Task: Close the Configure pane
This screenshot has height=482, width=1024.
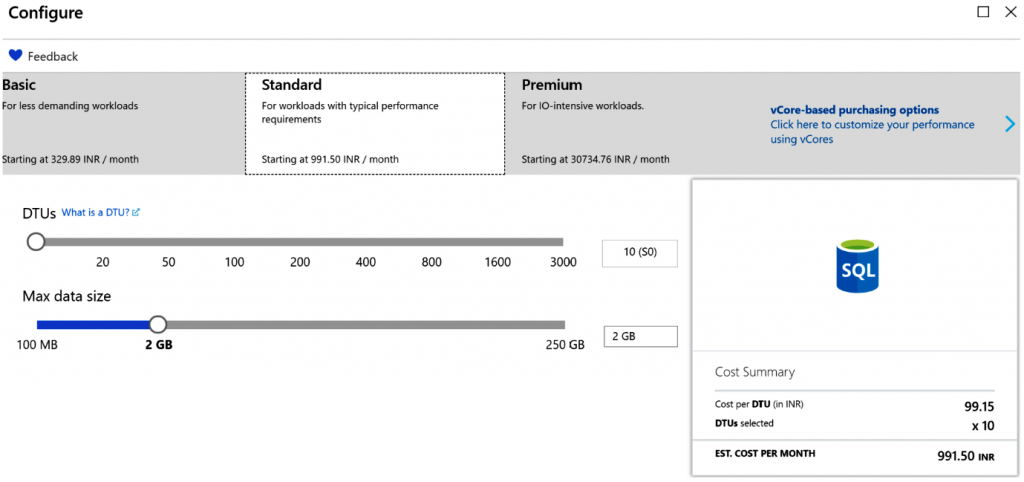Action: click(x=1009, y=12)
